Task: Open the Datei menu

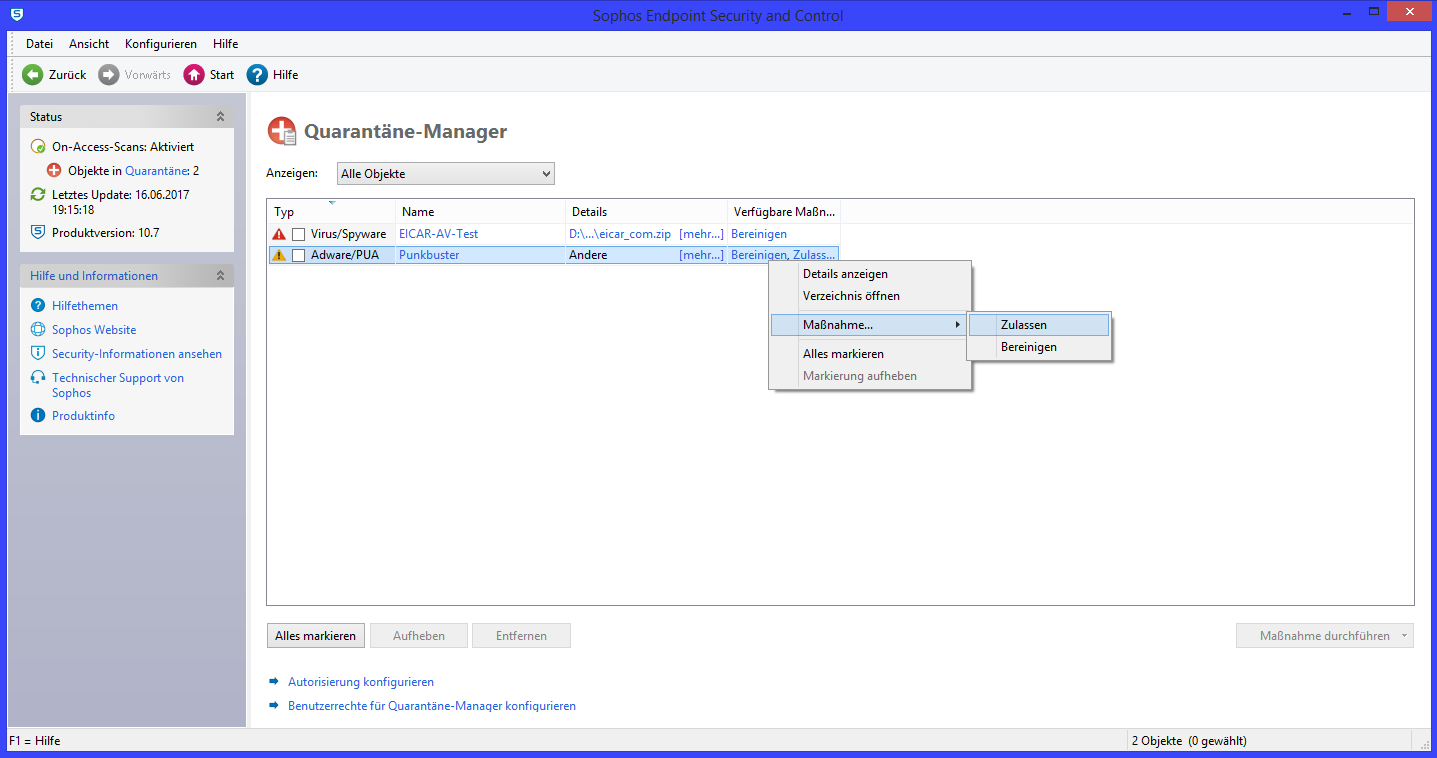Action: pos(39,44)
